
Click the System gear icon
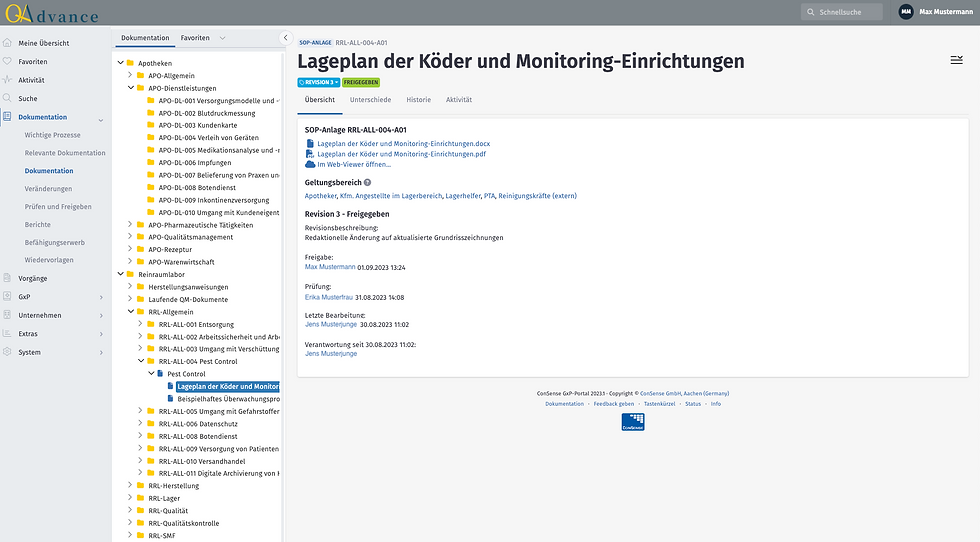click(x=7, y=352)
